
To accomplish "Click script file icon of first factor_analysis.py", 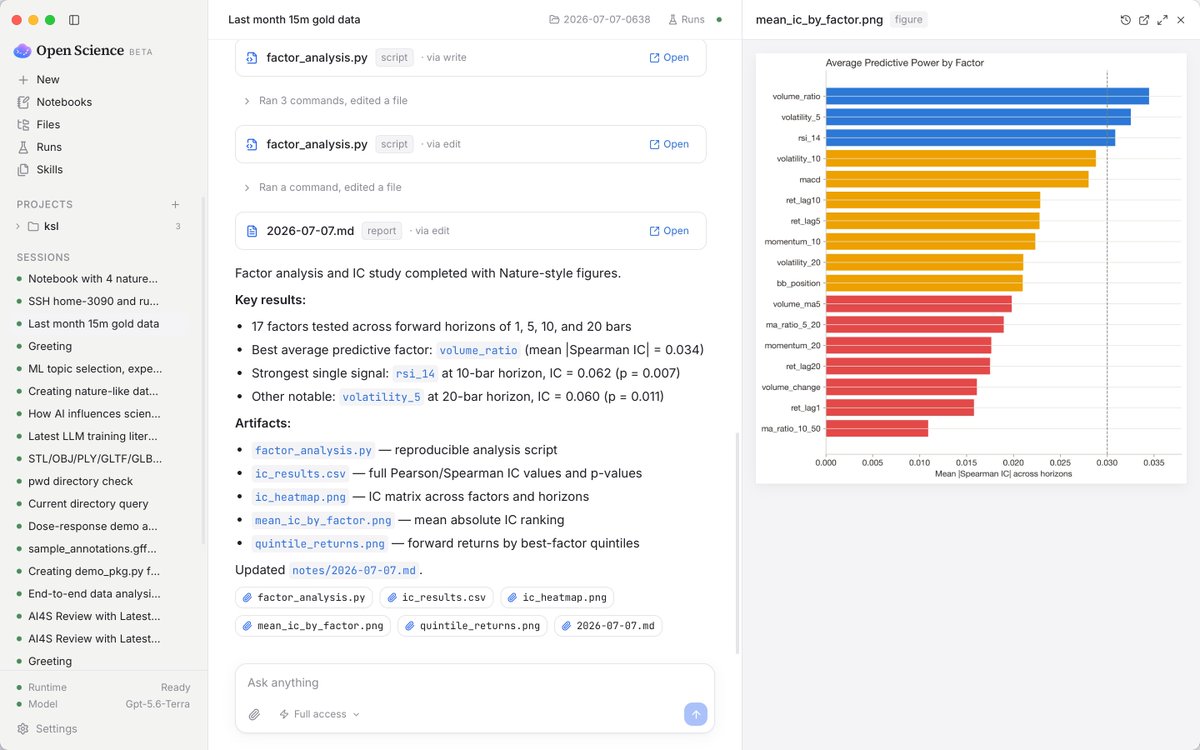I will [x=253, y=58].
